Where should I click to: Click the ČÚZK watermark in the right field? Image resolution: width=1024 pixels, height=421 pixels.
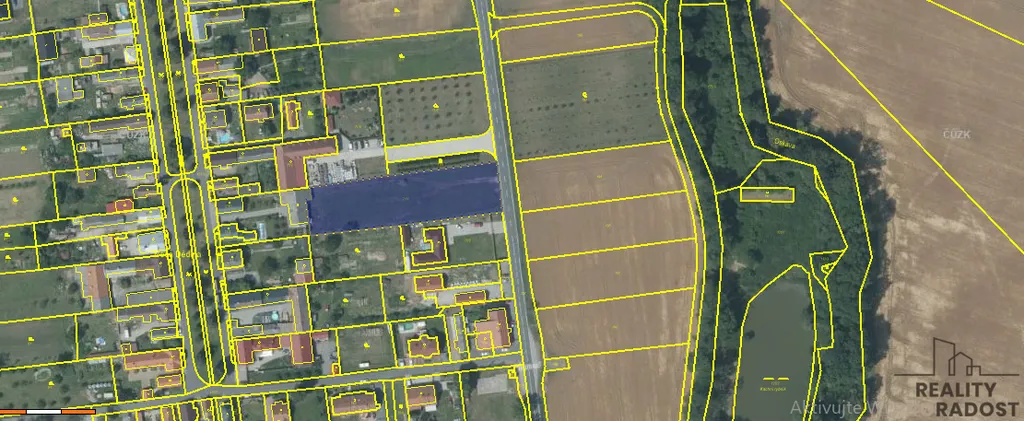(956, 133)
